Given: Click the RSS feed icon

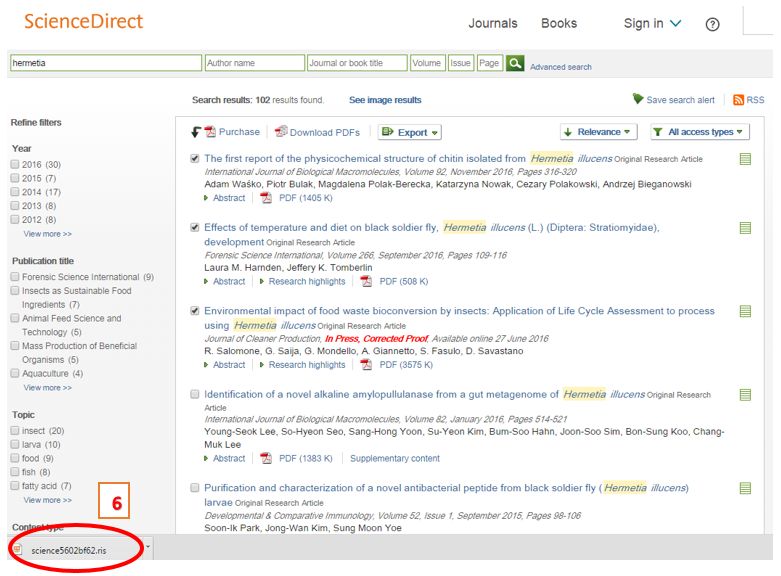Looking at the screenshot, I should click(738, 100).
